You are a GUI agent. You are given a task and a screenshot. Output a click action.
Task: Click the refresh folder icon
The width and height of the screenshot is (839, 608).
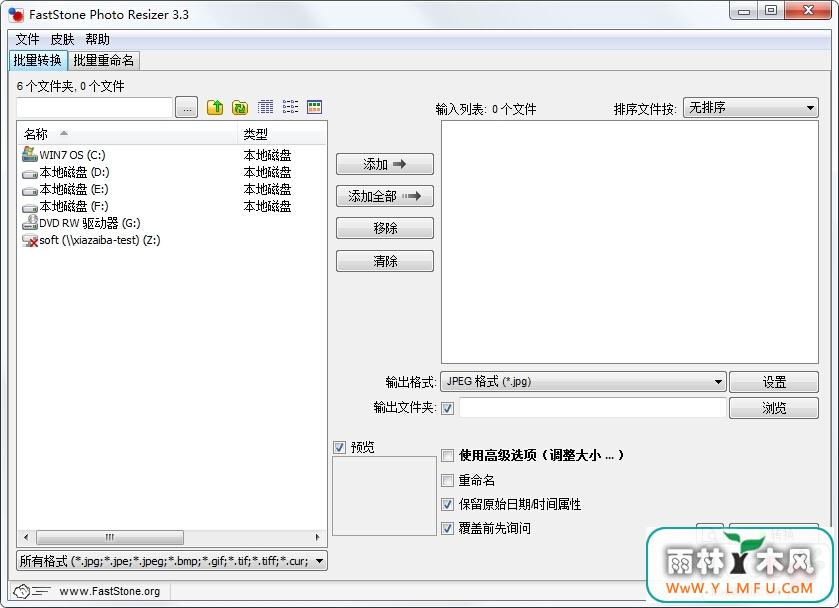pos(240,107)
